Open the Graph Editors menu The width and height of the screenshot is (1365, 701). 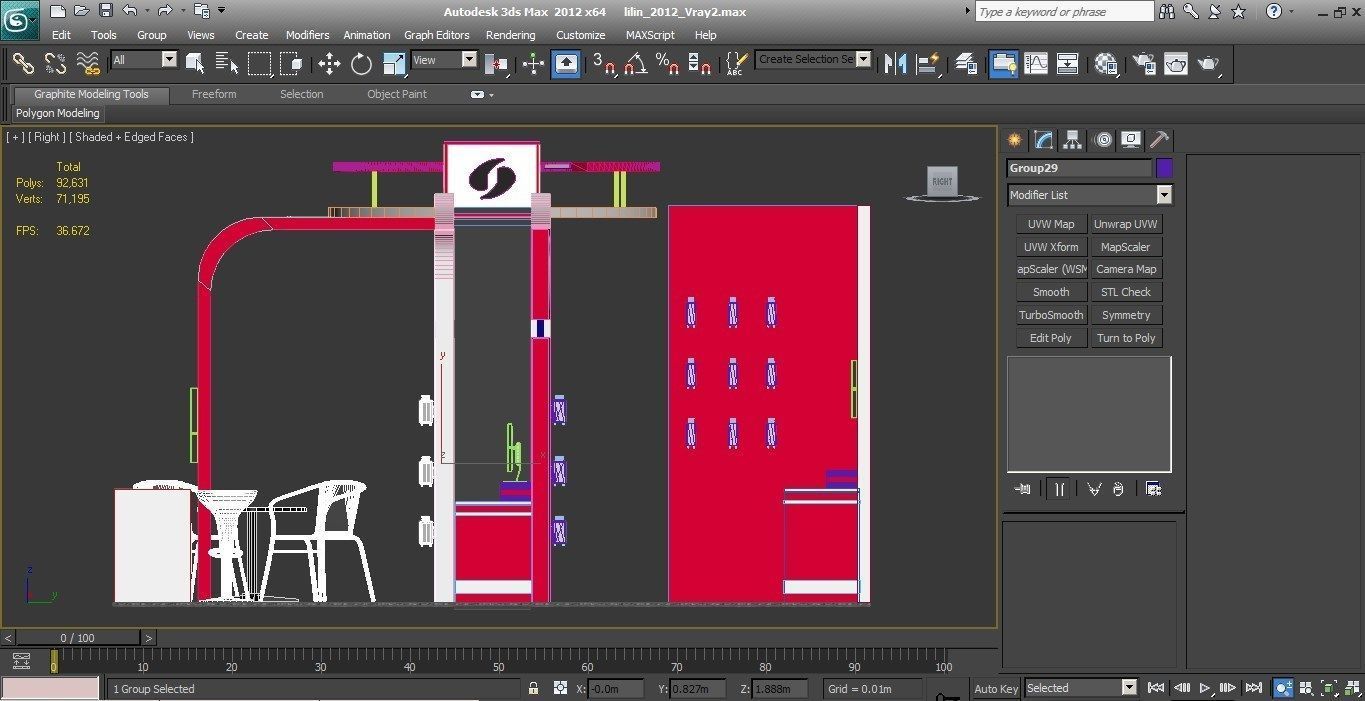437,34
